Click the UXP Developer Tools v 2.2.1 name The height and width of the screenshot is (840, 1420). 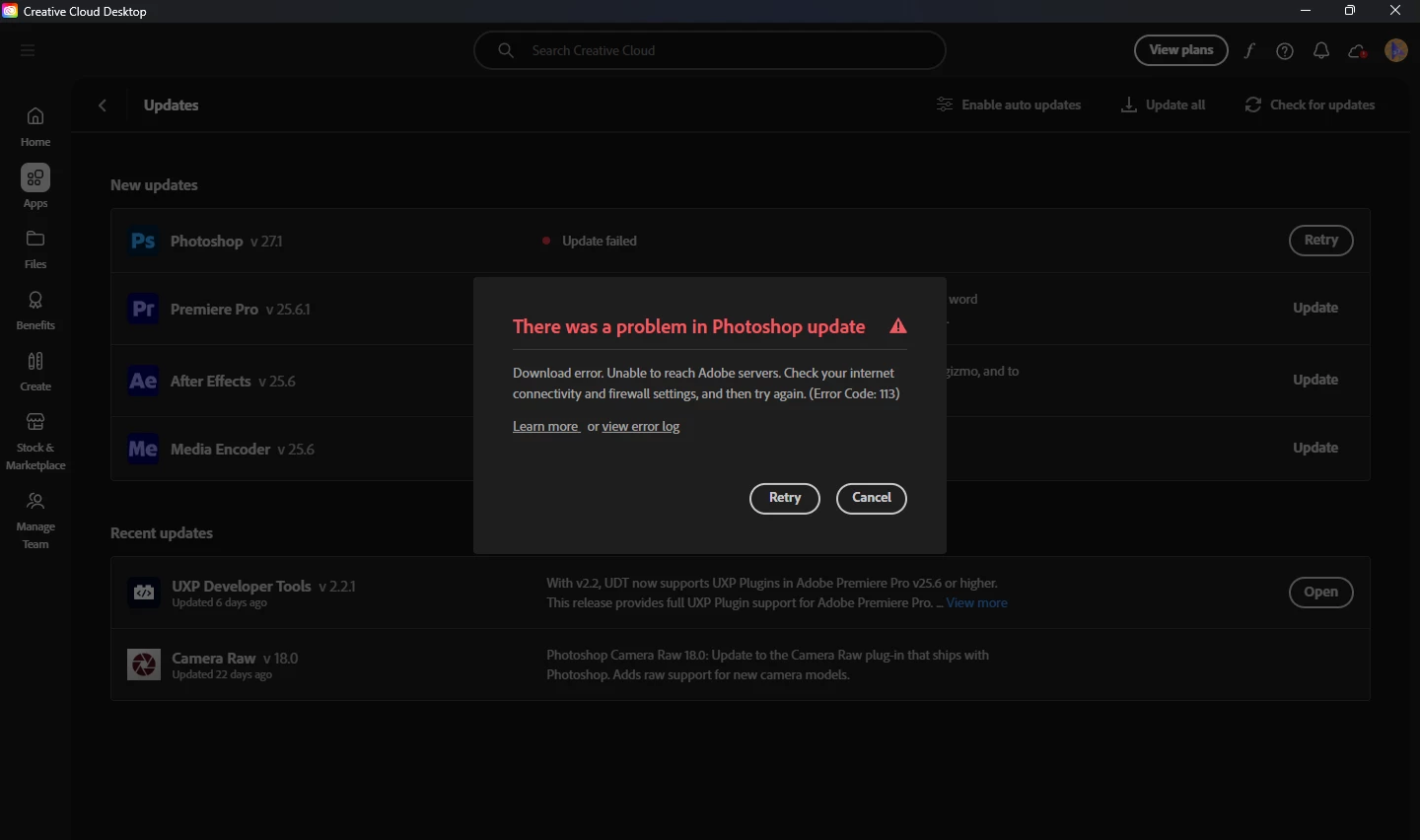[263, 586]
